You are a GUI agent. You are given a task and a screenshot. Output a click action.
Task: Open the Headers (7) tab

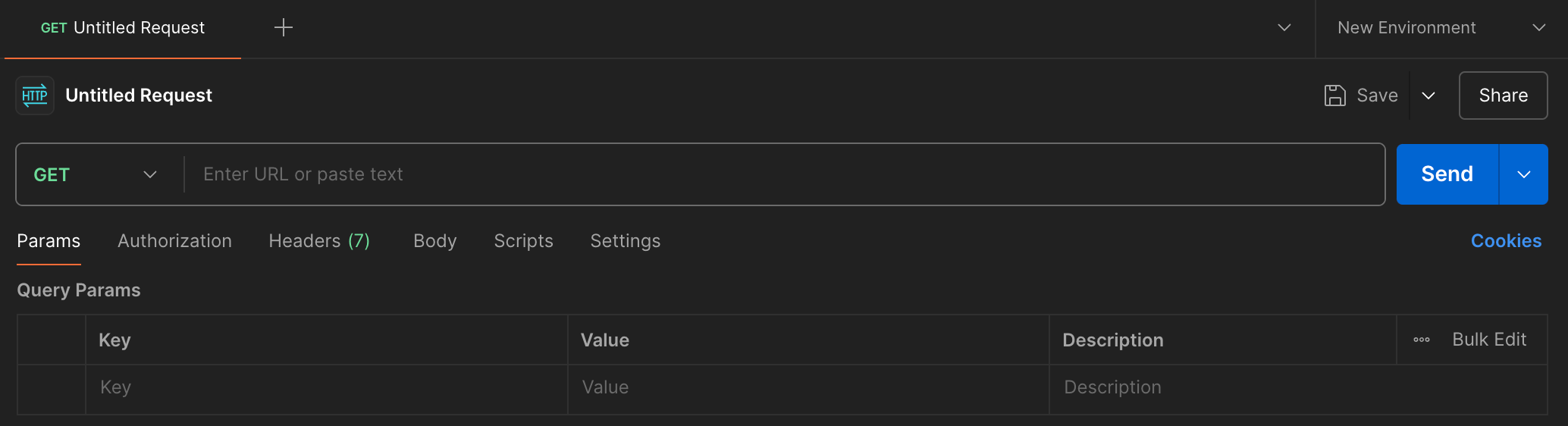click(x=319, y=241)
